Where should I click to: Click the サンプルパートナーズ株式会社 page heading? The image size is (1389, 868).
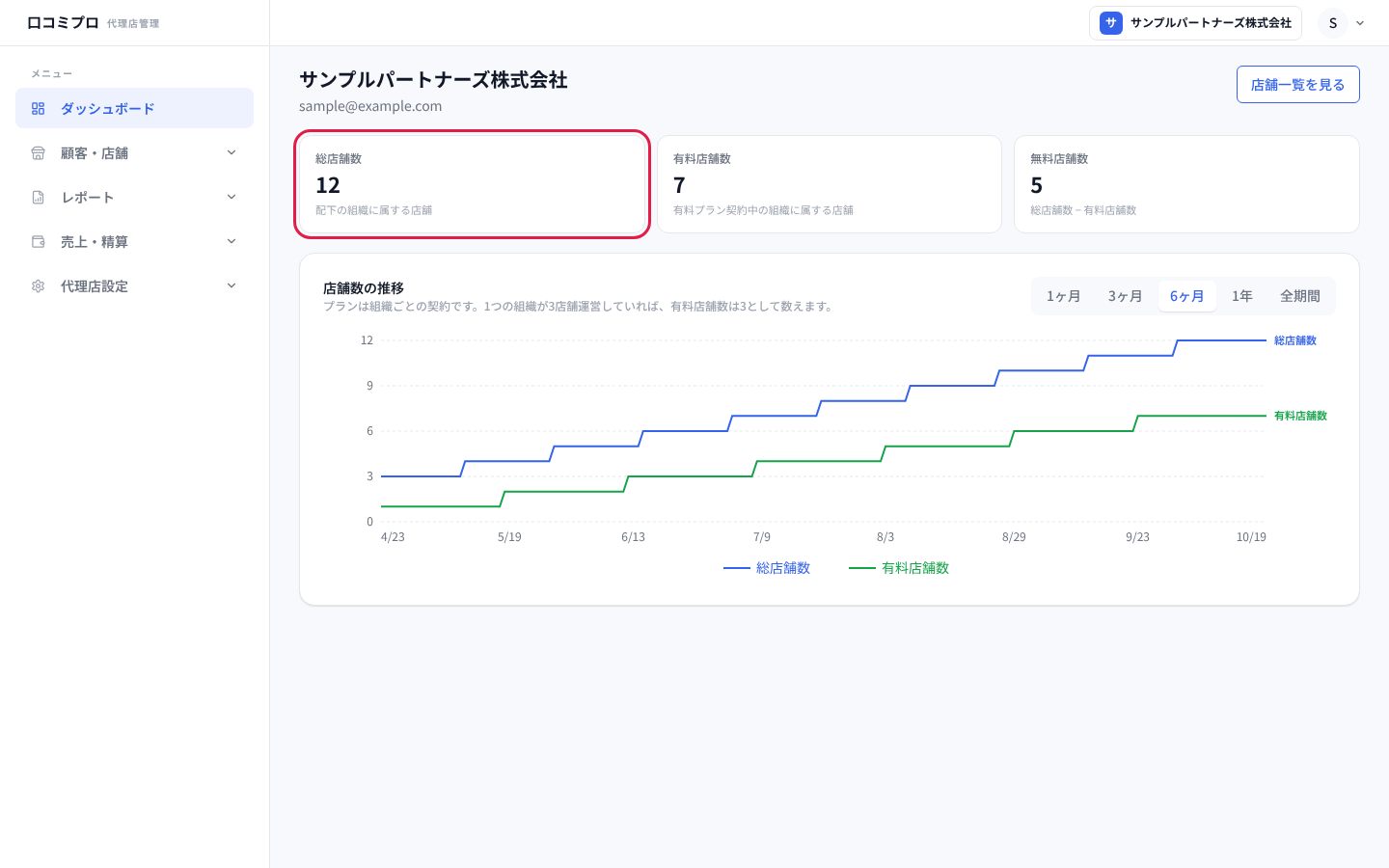click(x=433, y=80)
